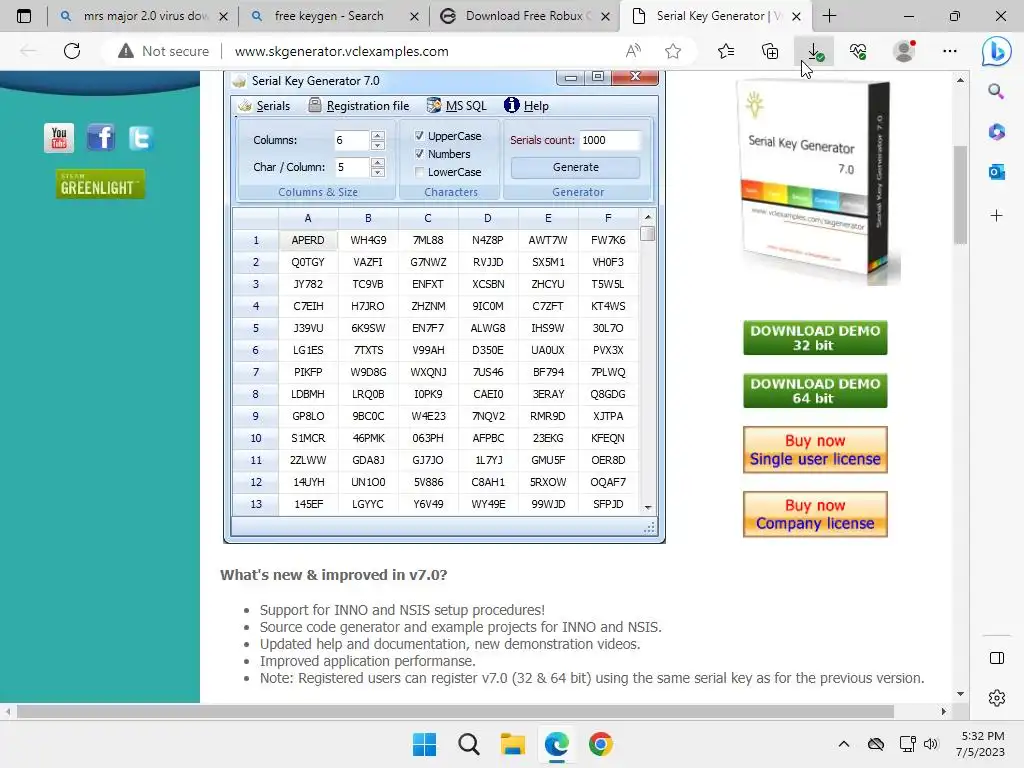Select row header 7 in the grid

(255, 372)
